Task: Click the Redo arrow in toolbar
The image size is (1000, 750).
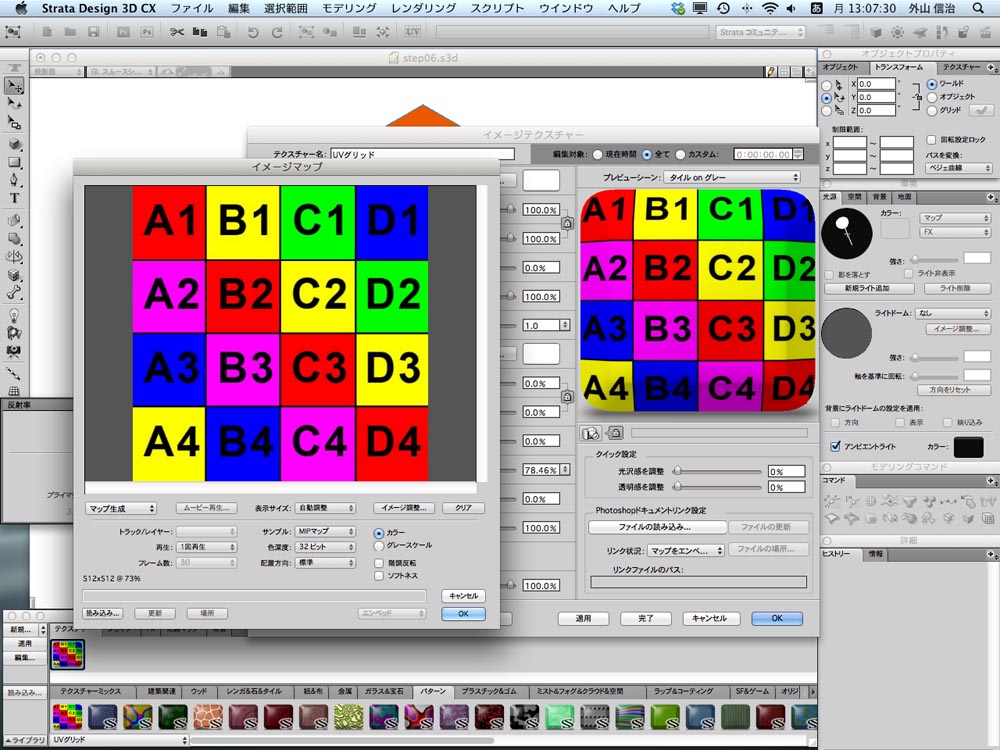Action: click(276, 32)
